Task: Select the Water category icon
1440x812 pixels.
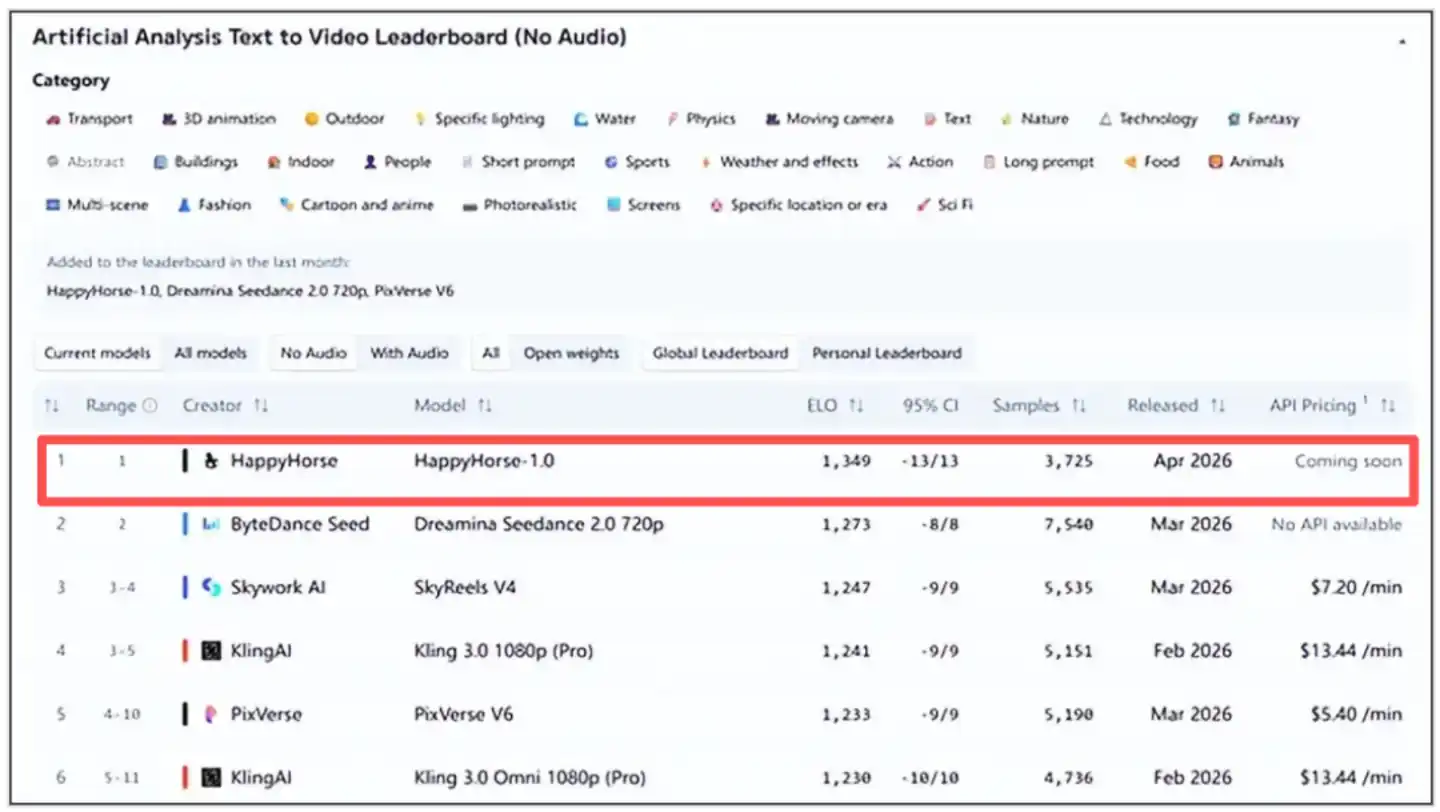Action: coord(581,119)
